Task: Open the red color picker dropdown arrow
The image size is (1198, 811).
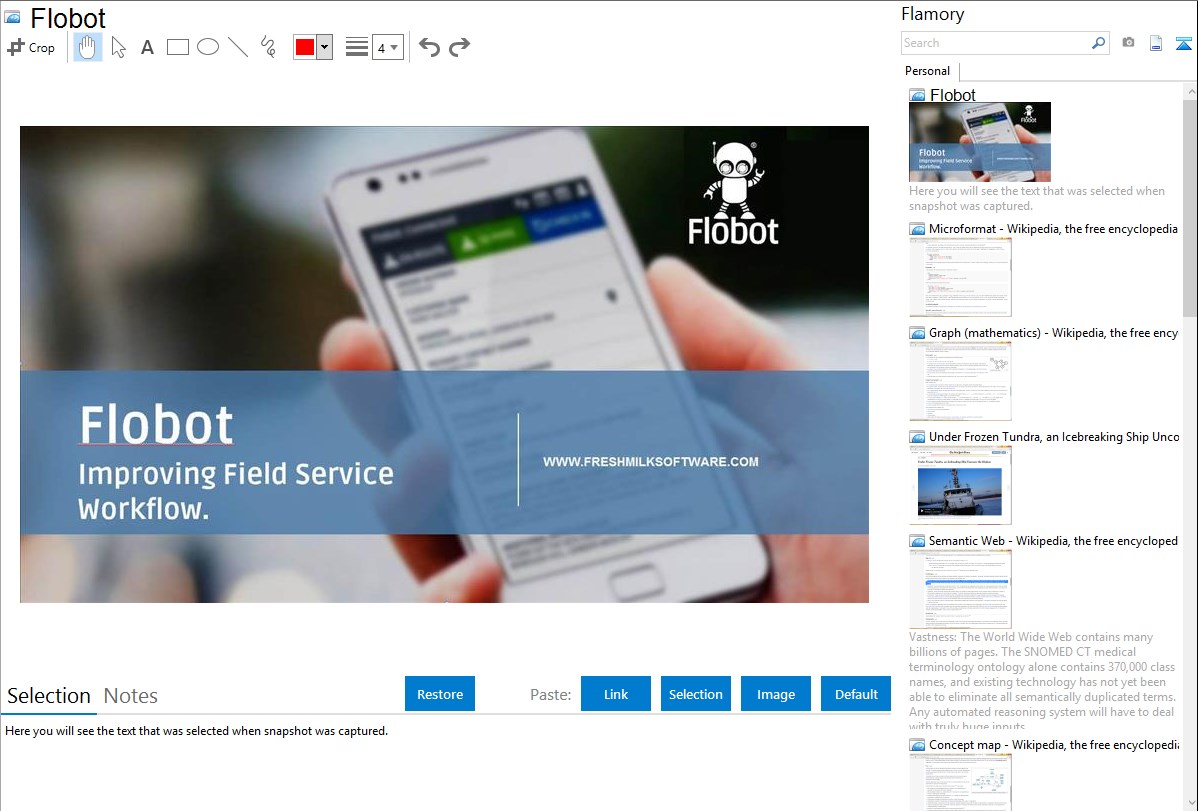Action: pyautogui.click(x=325, y=47)
